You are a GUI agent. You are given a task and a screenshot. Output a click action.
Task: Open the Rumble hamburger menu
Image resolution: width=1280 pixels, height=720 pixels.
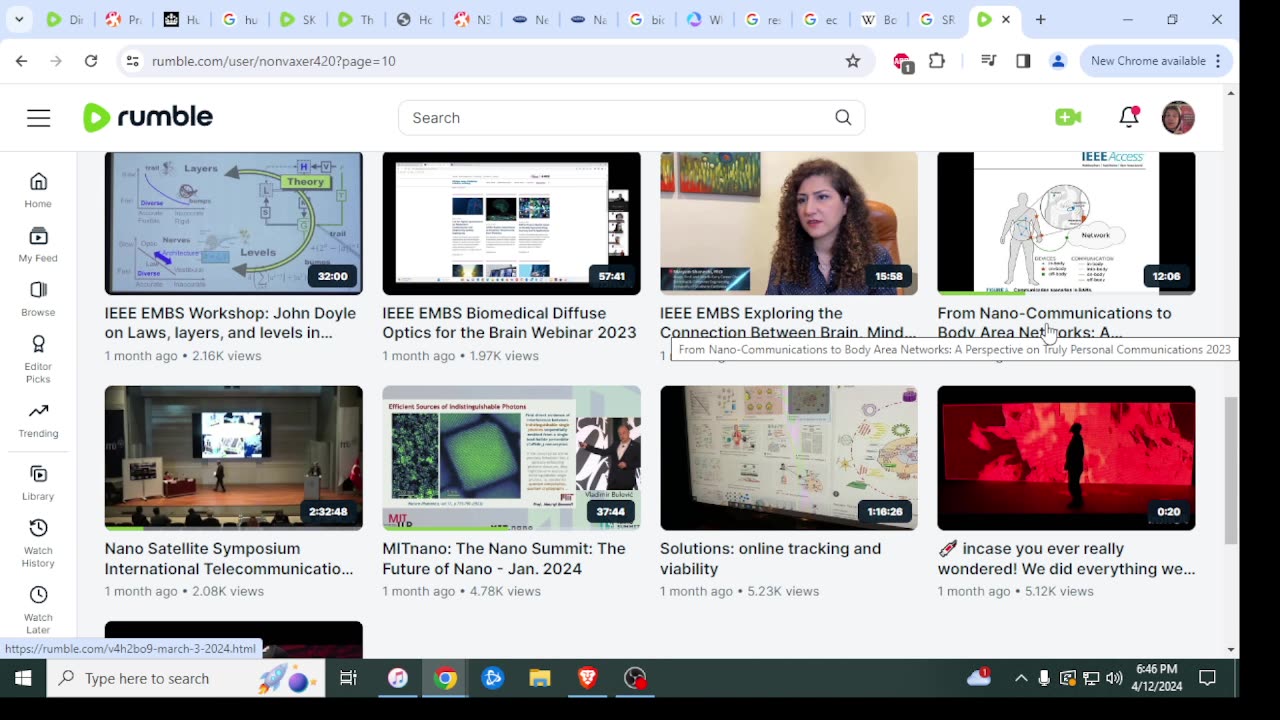pyautogui.click(x=38, y=118)
